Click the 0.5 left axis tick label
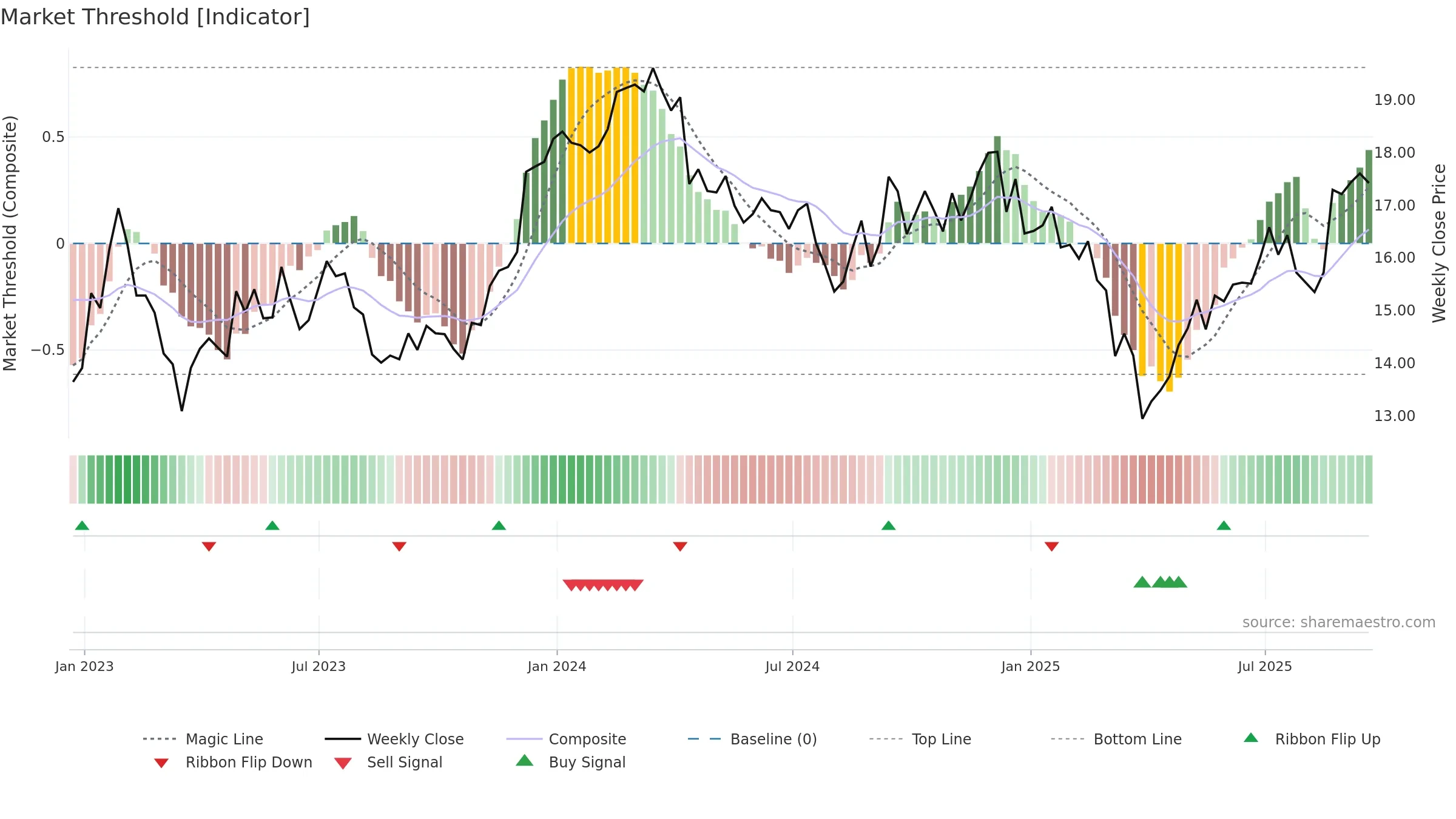This screenshot has width=1456, height=819. point(53,137)
